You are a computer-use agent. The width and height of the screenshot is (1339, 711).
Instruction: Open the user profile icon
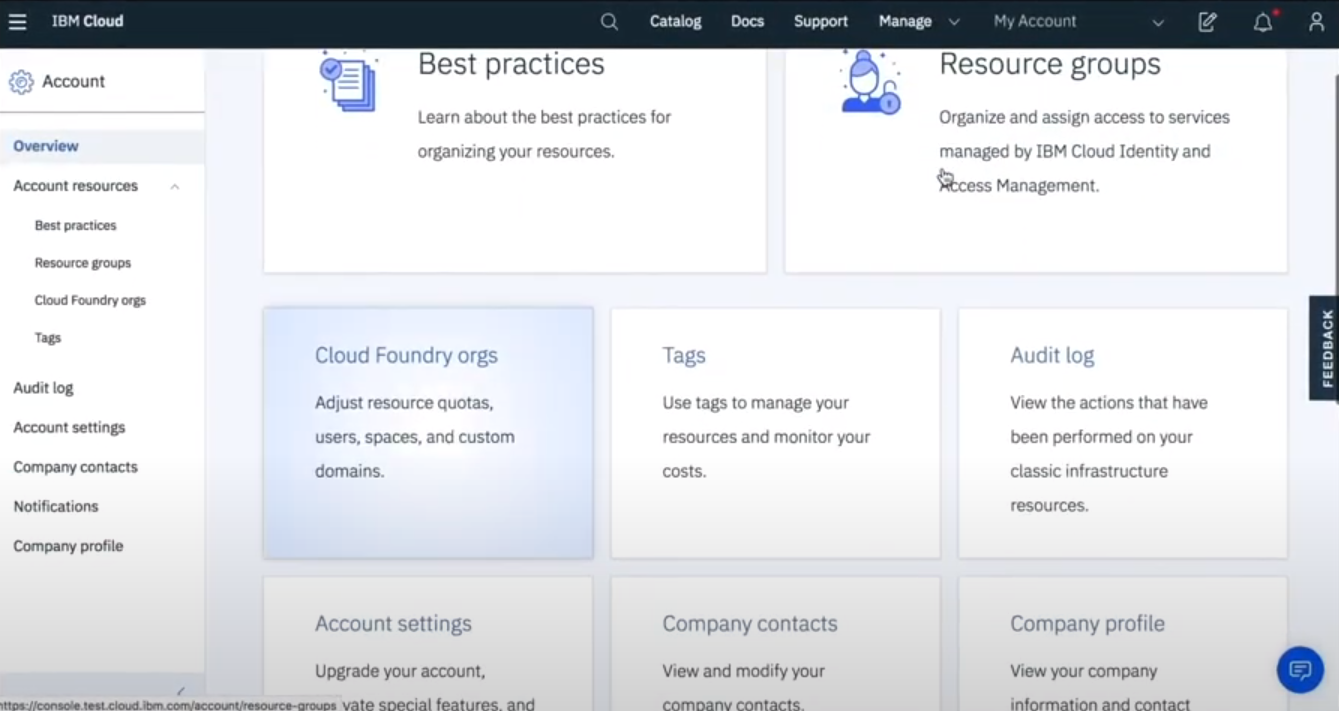tap(1316, 21)
